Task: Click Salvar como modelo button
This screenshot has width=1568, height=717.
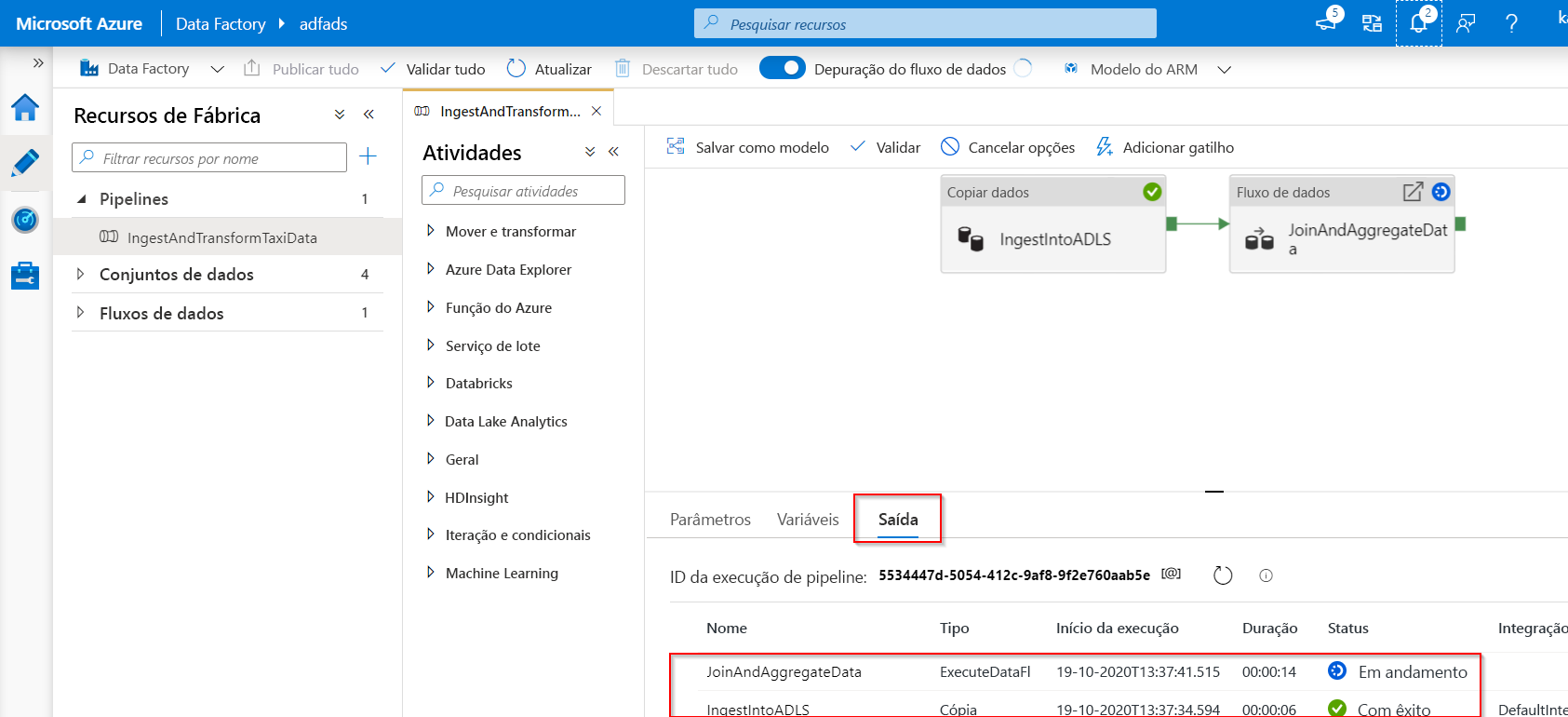Action: coord(748,147)
